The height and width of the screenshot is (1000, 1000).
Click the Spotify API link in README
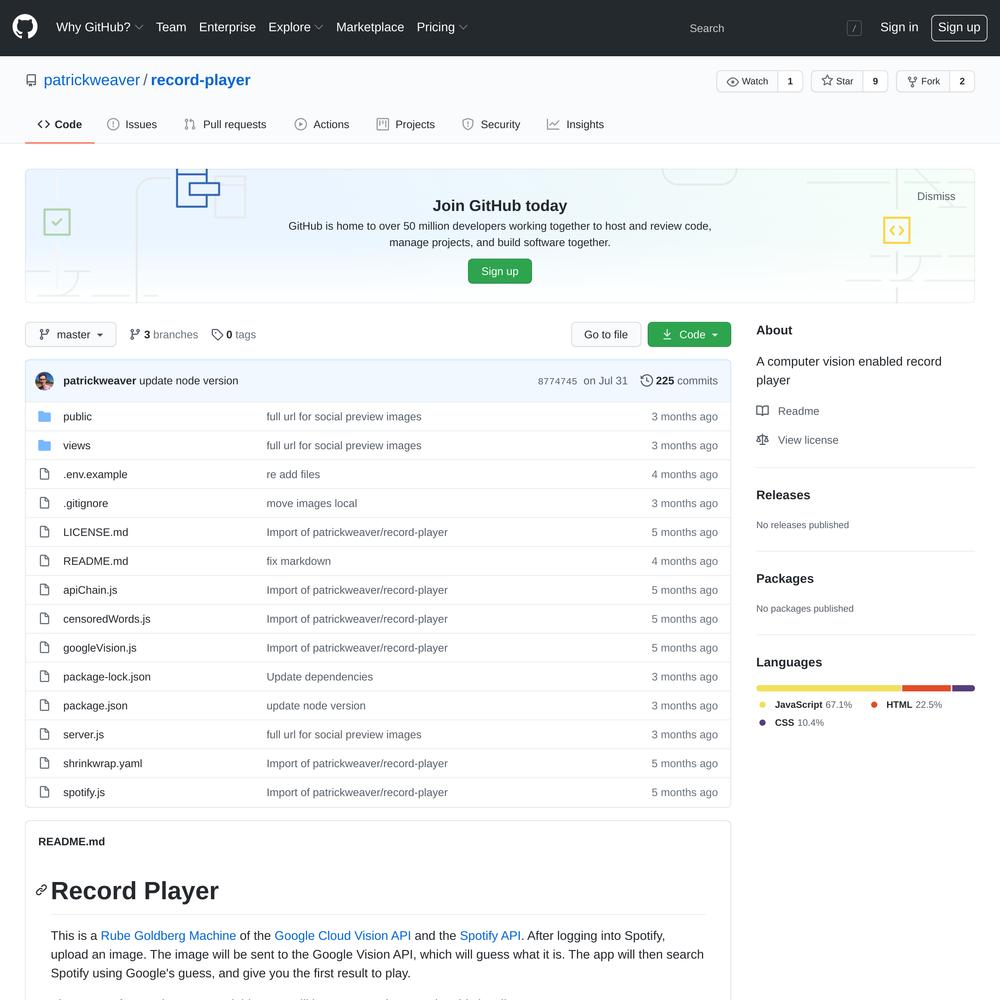click(490, 935)
